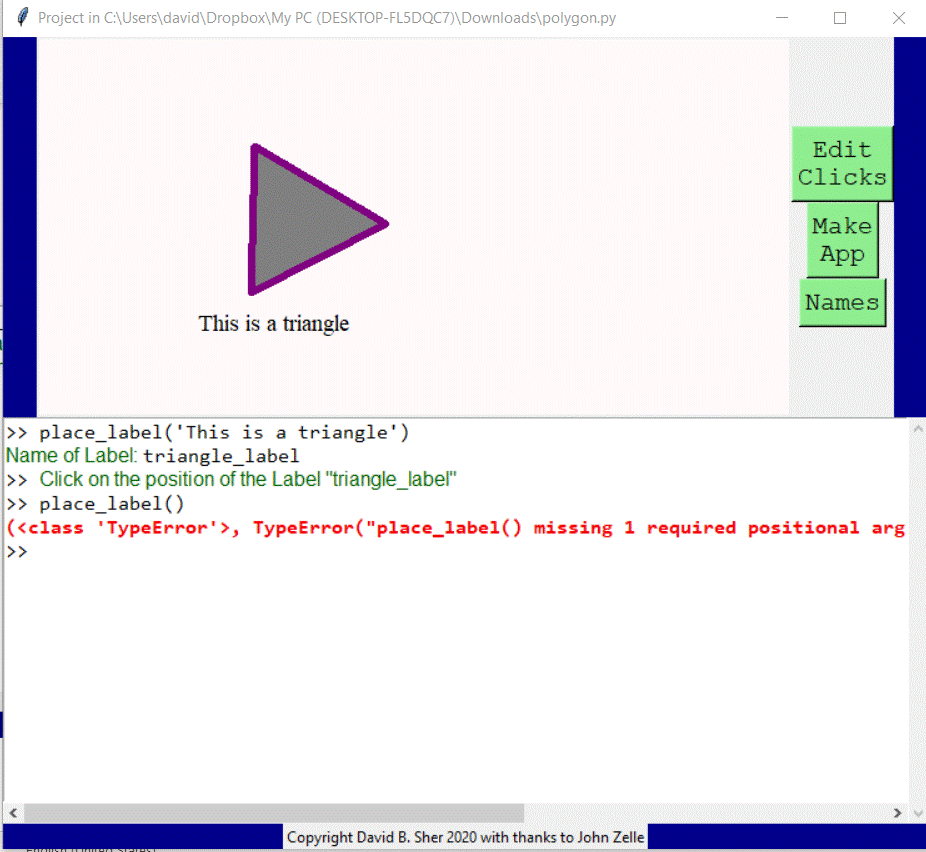Click the red TypeError message line
The height and width of the screenshot is (852, 926).
pyautogui.click(x=455, y=528)
